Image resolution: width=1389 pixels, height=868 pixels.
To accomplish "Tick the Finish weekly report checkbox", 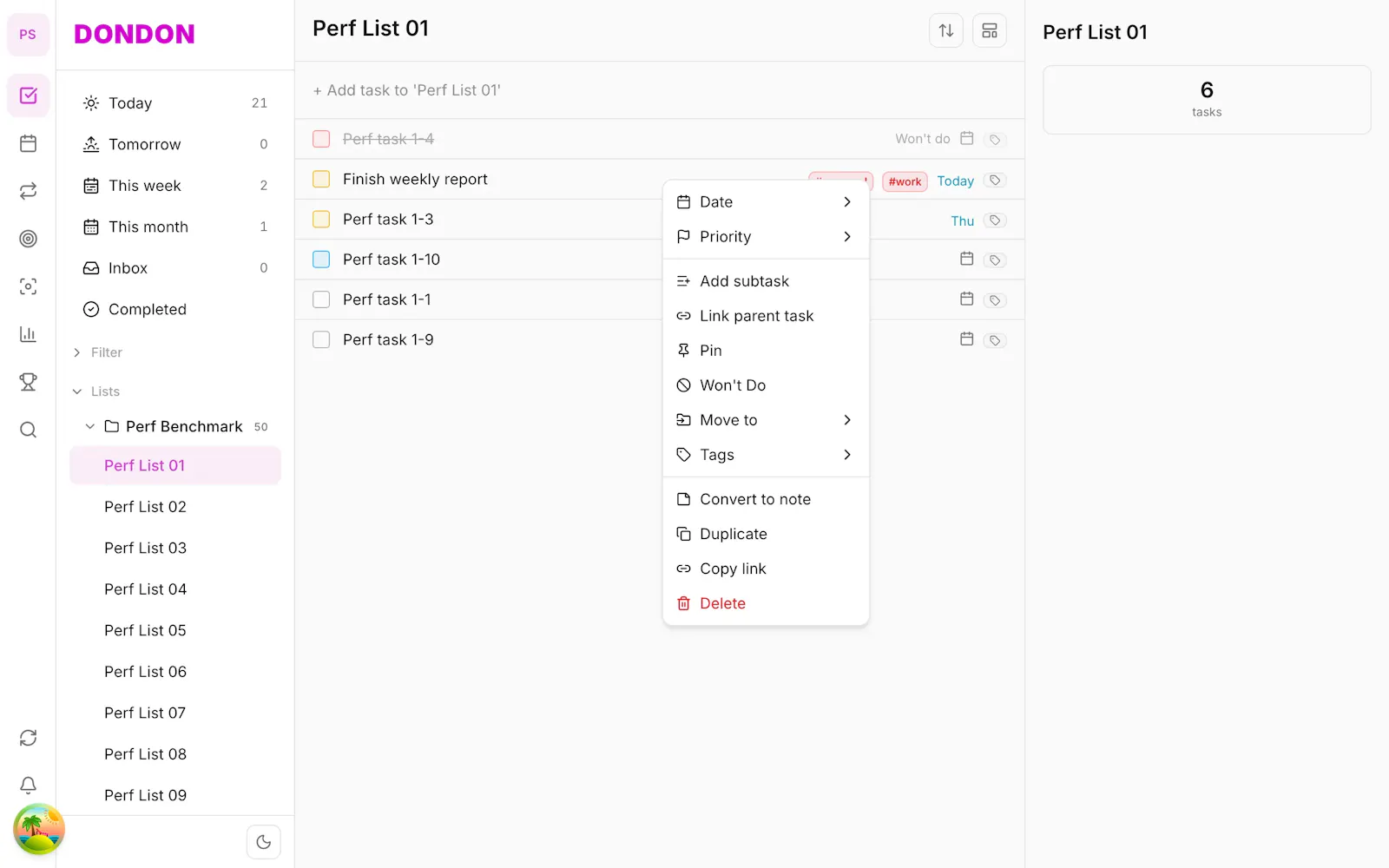I will click(x=321, y=179).
